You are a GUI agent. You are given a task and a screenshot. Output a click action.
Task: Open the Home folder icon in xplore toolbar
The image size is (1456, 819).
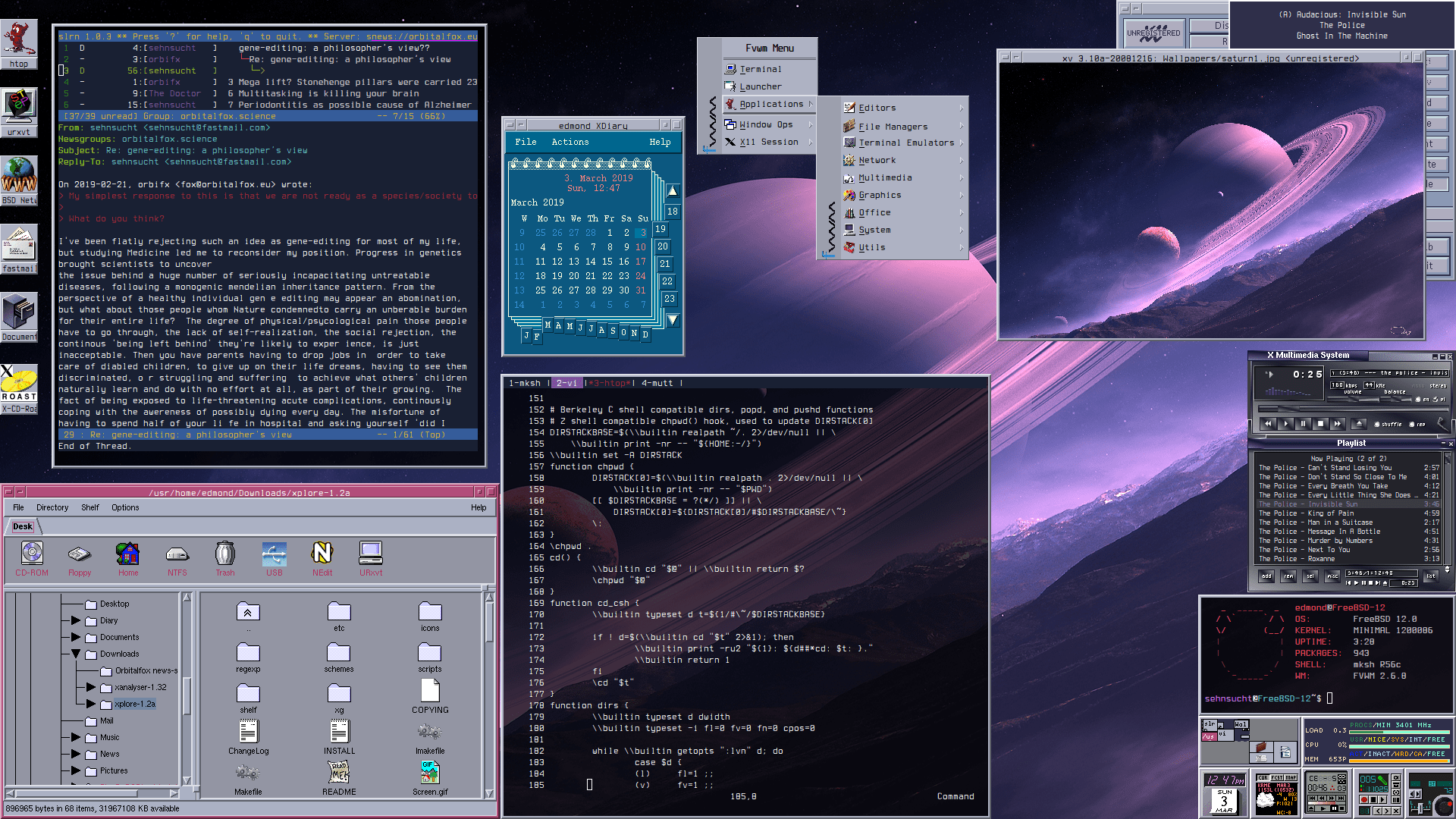click(x=127, y=554)
